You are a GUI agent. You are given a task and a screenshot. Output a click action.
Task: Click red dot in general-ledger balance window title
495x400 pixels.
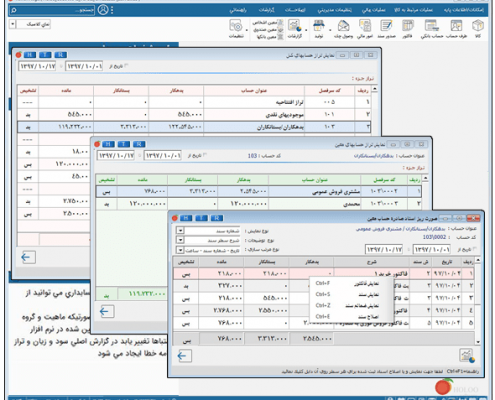19,55
